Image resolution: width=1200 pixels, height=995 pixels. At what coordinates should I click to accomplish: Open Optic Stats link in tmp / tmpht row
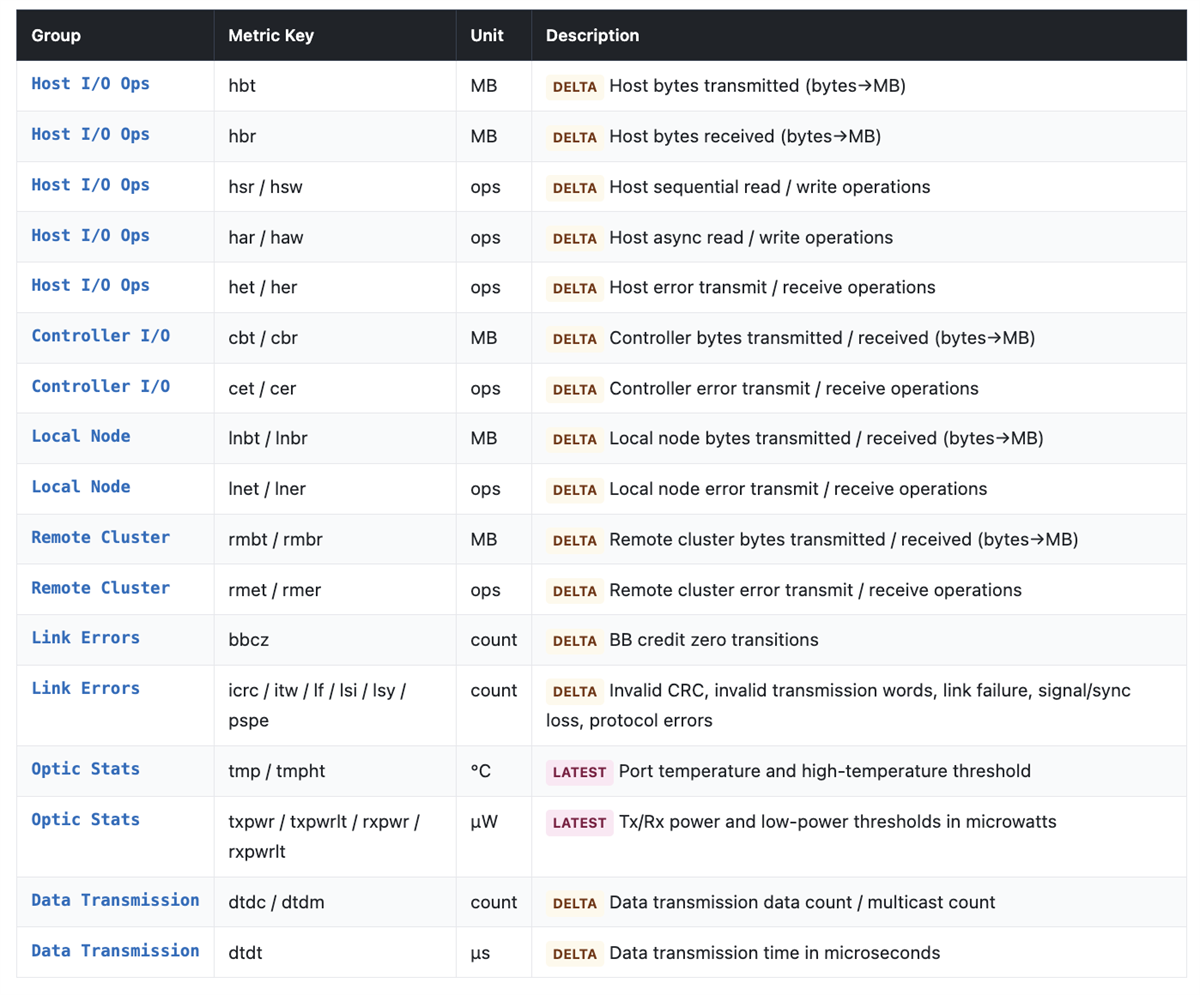[86, 769]
